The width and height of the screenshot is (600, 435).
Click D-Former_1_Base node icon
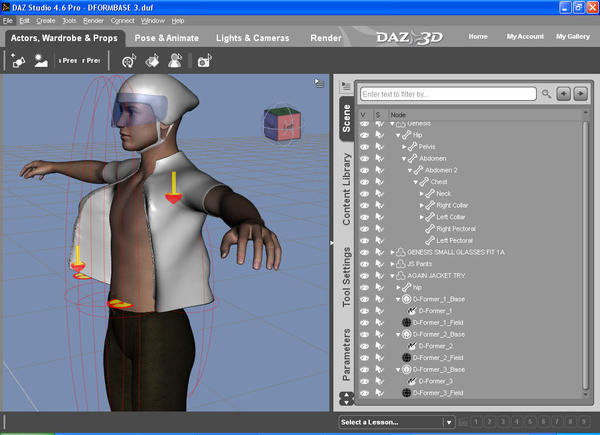(407, 299)
